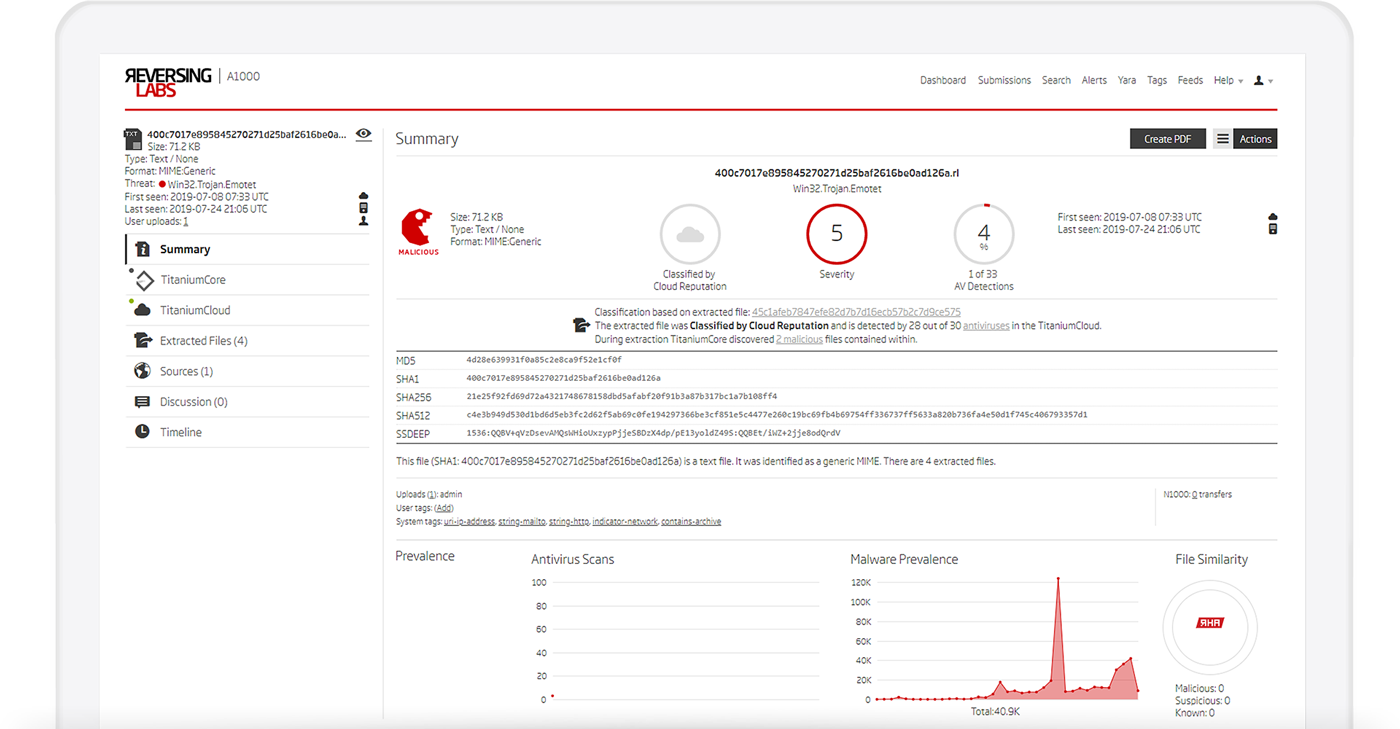Open the Timeline section
1400x729 pixels.
pyautogui.click(x=247, y=432)
